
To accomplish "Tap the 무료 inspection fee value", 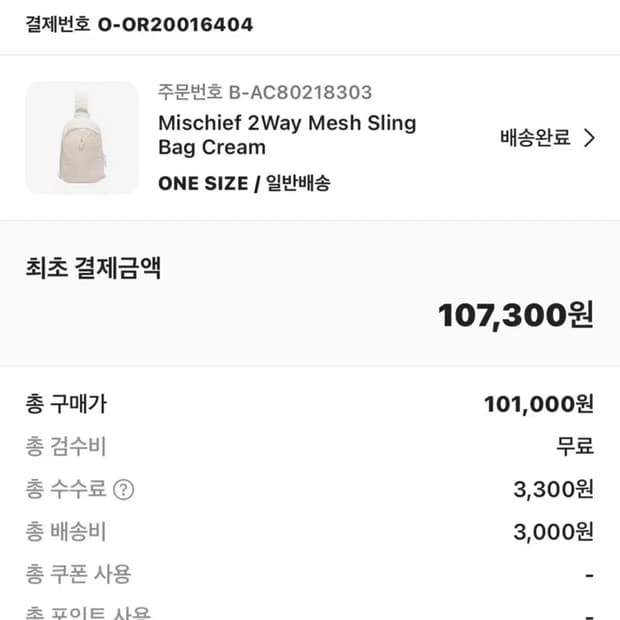I will 575,447.
